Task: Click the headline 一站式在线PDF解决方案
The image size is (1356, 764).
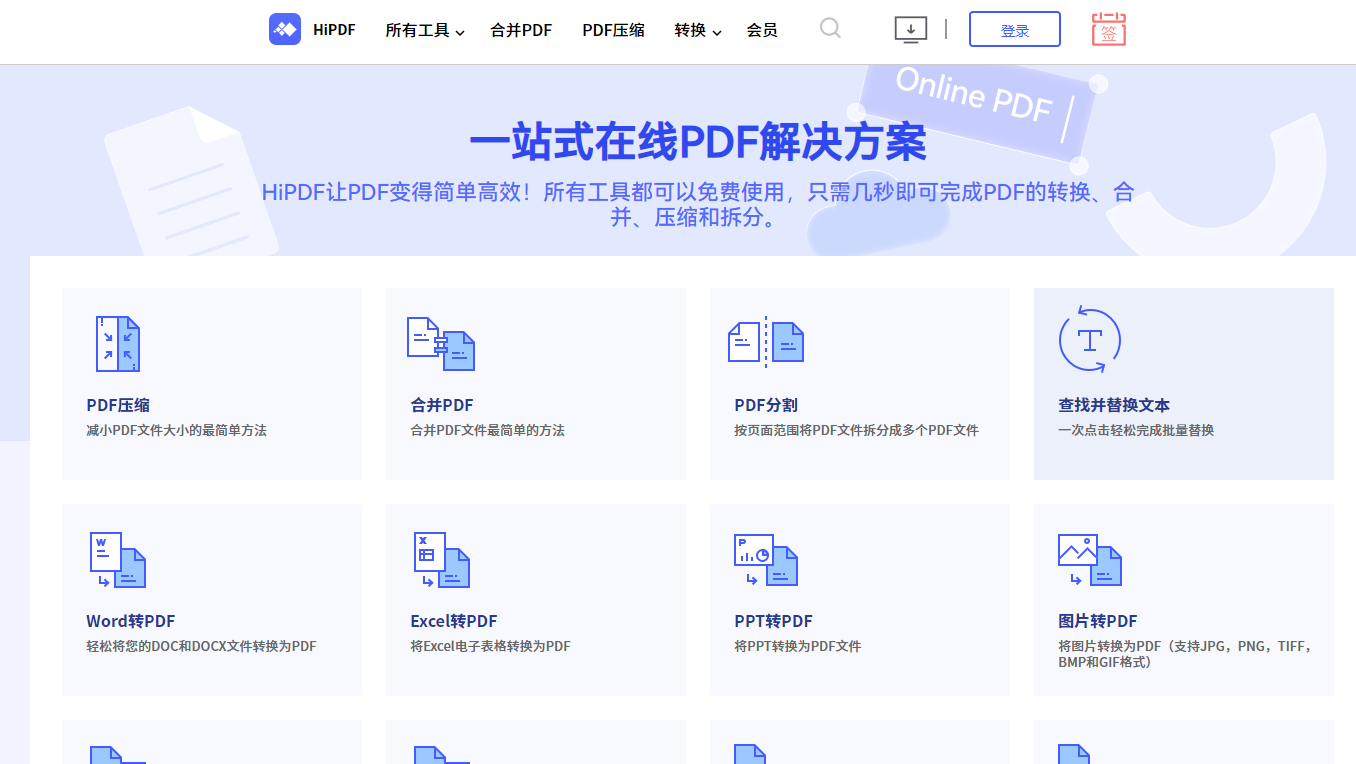Action: [698, 142]
